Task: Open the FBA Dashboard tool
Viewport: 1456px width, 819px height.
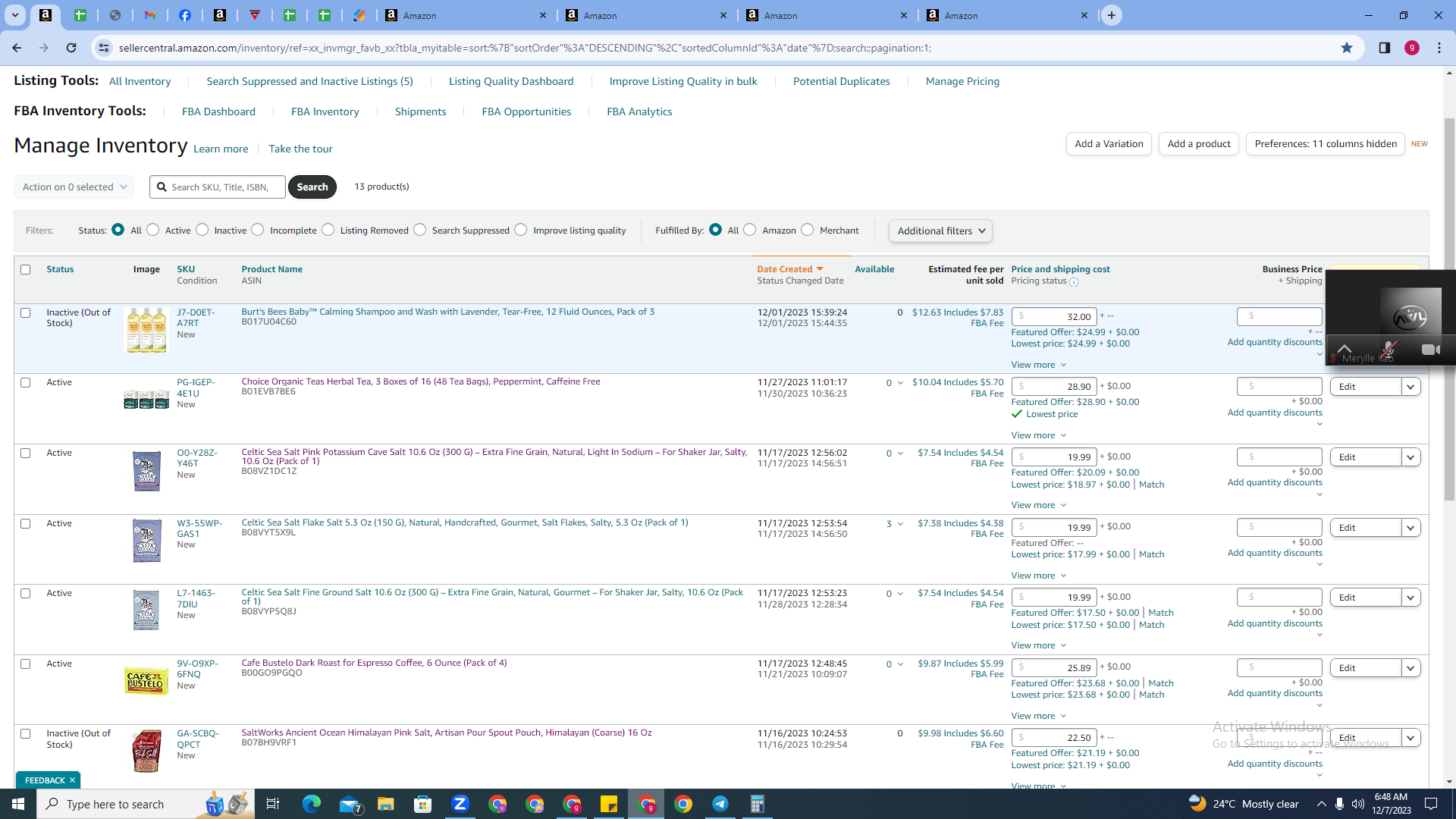Action: coord(218,111)
